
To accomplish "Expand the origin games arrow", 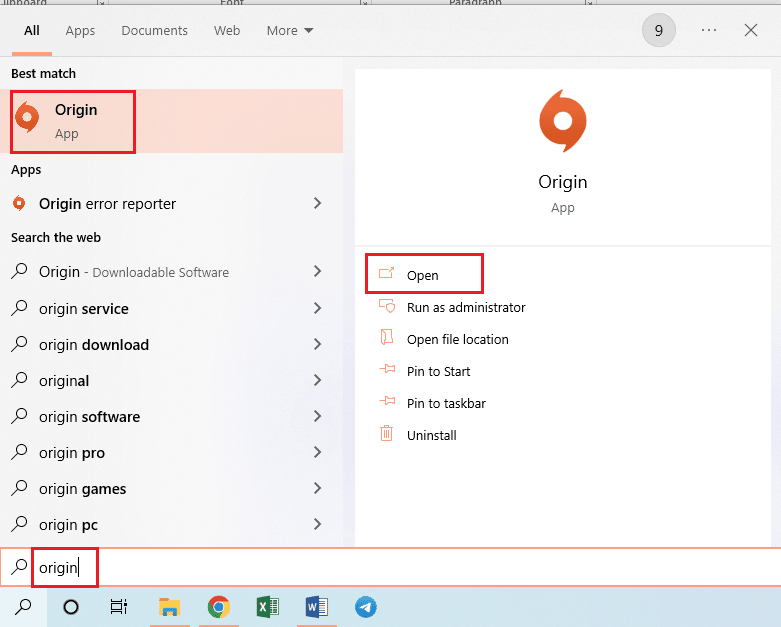I will click(317, 488).
